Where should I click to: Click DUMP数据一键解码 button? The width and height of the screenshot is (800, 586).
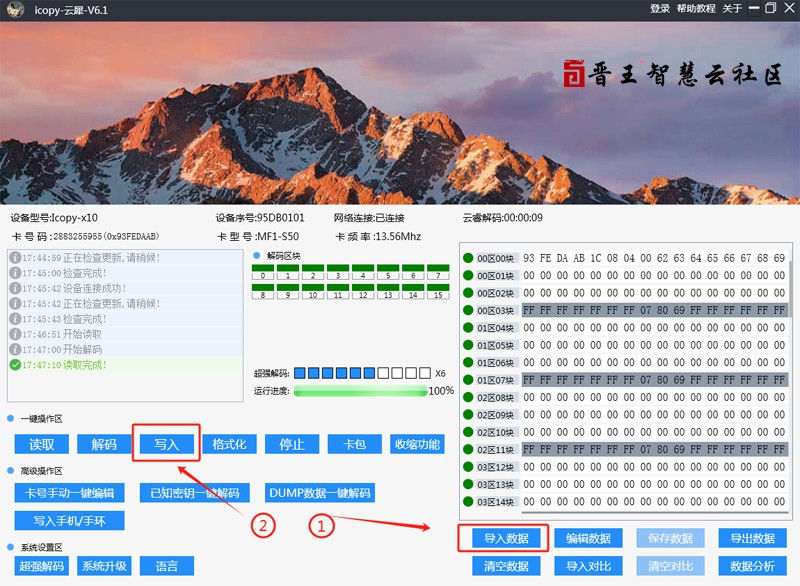(320, 493)
